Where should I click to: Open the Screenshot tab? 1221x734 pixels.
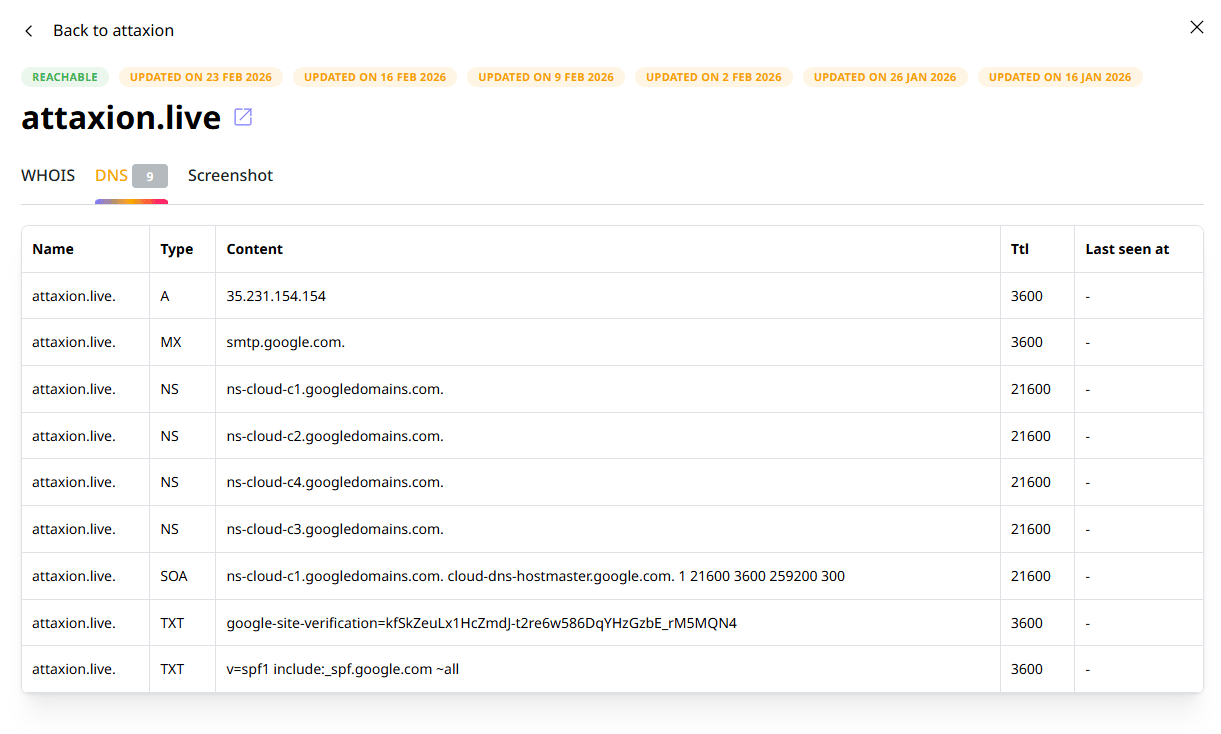(230, 175)
